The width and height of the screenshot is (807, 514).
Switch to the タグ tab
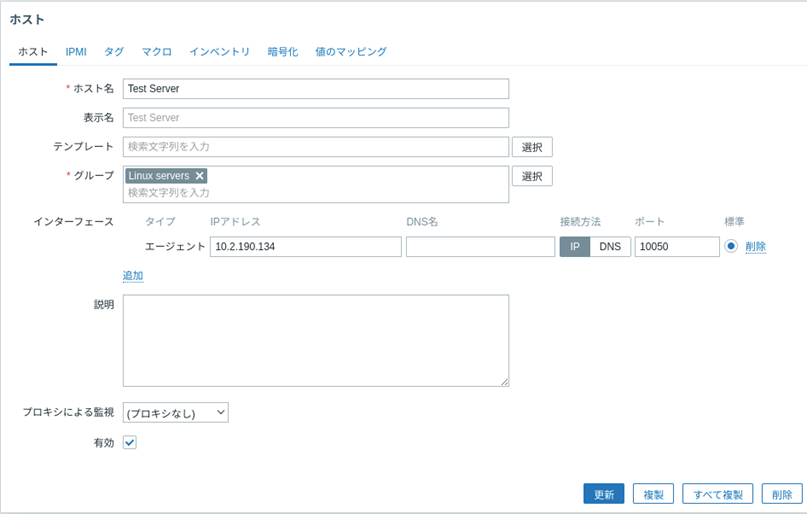114,51
